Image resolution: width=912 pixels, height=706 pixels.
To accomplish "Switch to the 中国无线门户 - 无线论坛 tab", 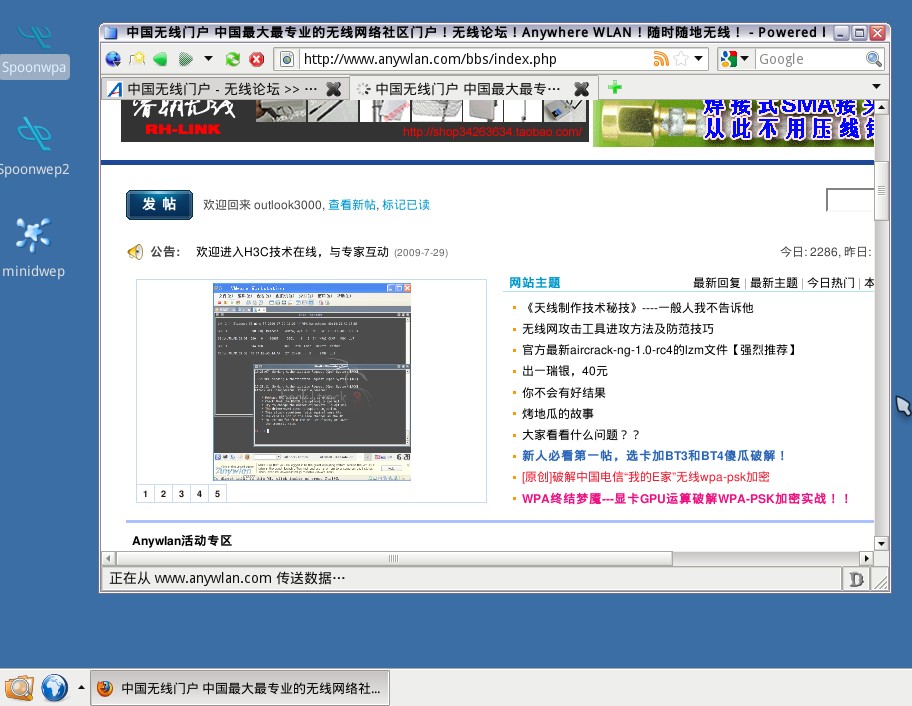I will [x=222, y=89].
